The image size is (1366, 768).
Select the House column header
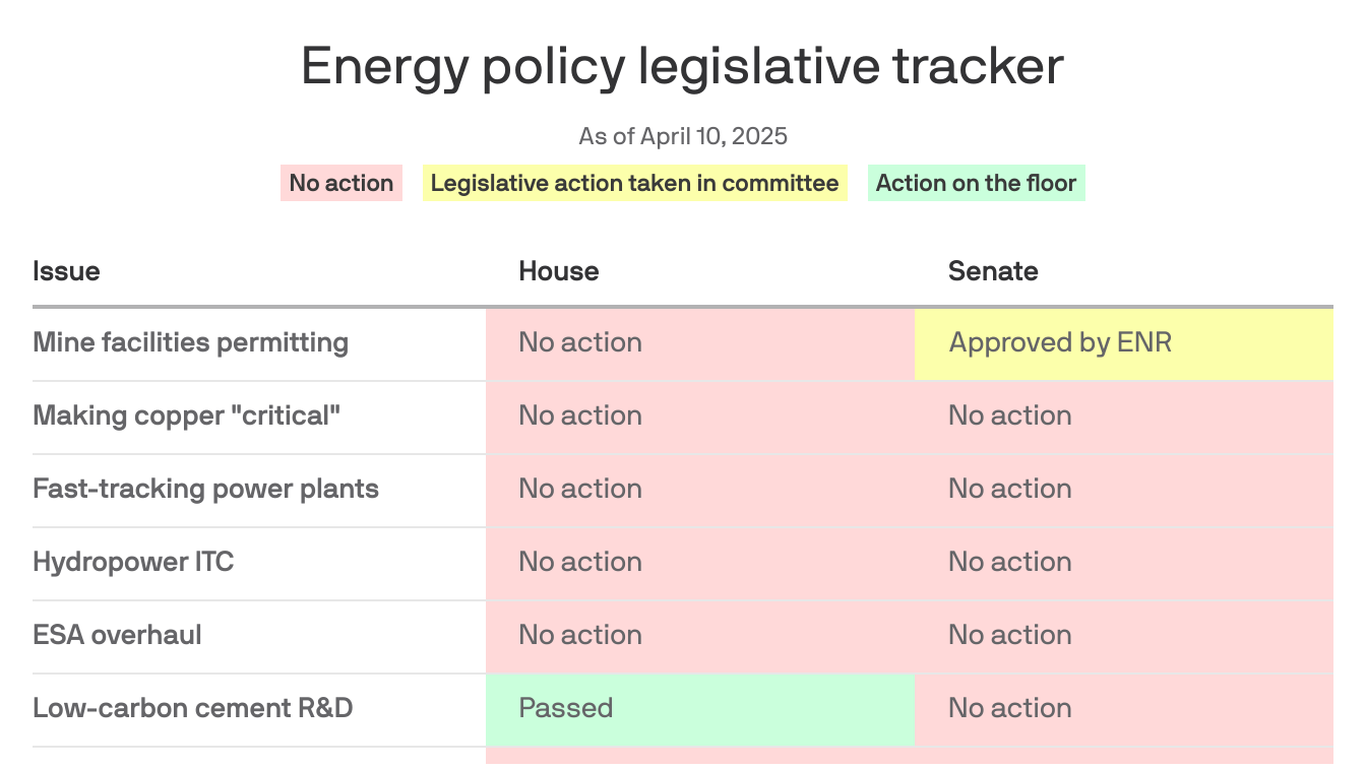point(558,271)
